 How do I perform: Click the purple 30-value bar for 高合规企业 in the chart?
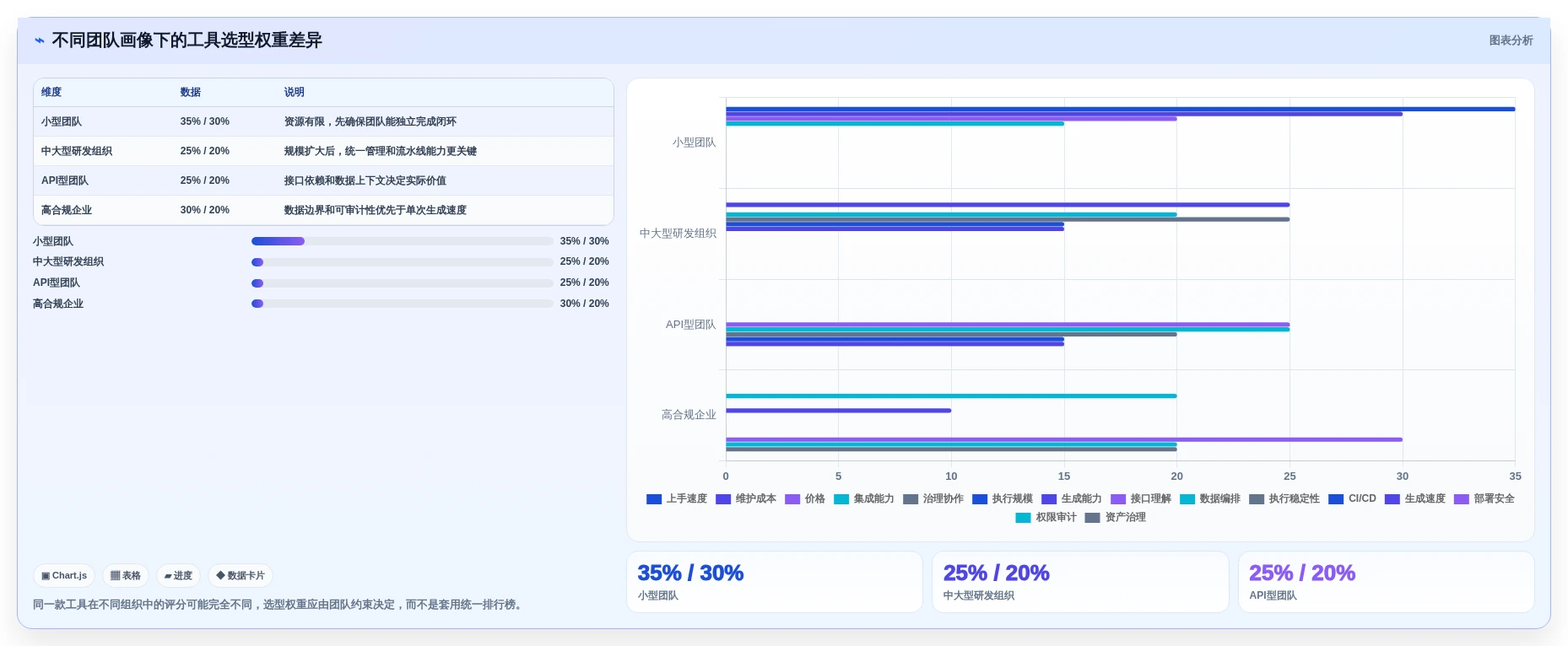pyautogui.click(x=1063, y=439)
